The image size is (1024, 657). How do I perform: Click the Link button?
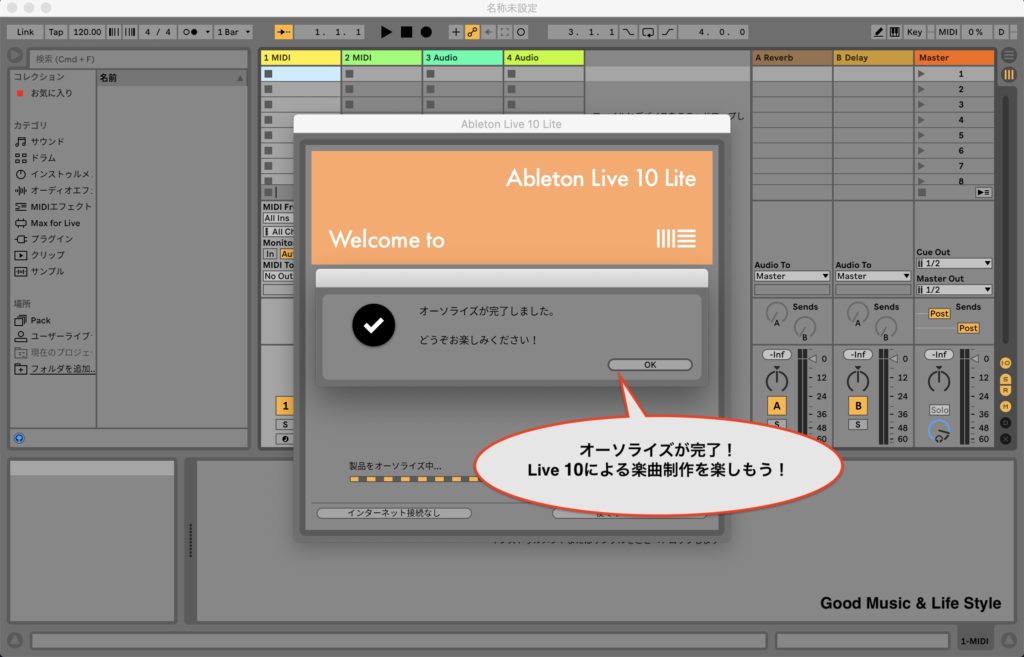point(25,31)
